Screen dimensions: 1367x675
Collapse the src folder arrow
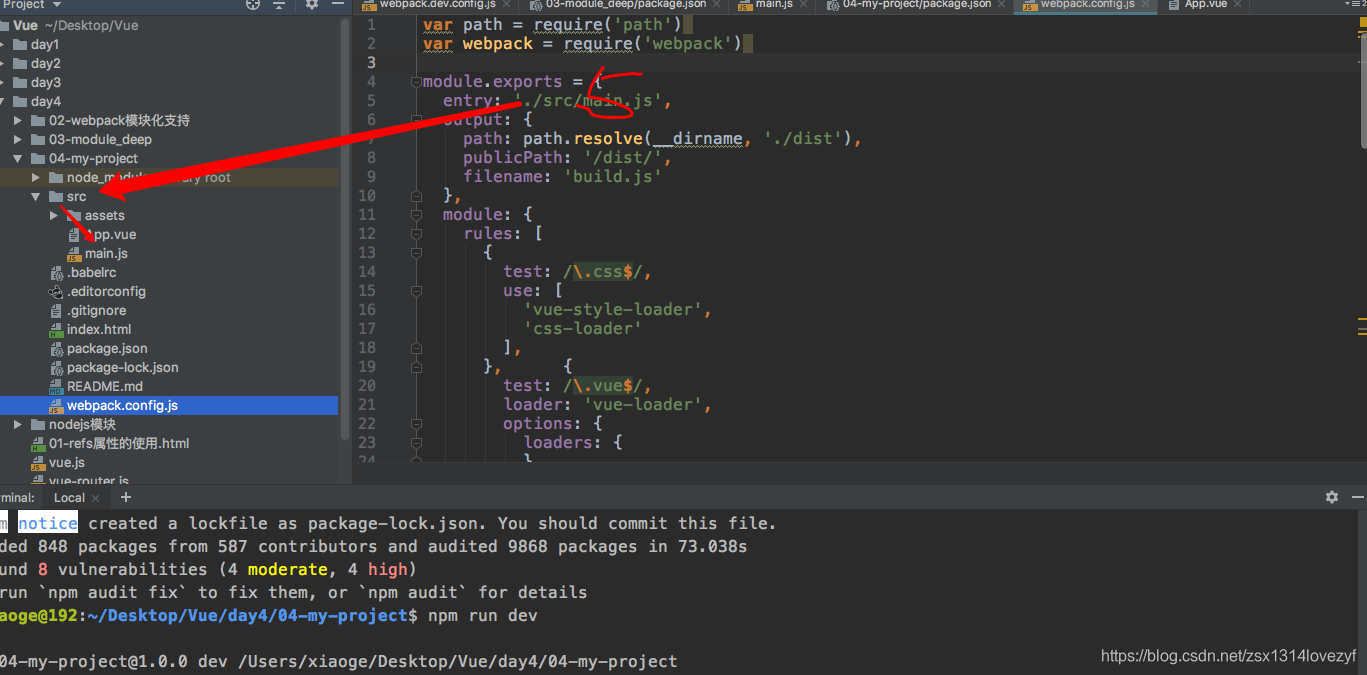click(x=36, y=197)
